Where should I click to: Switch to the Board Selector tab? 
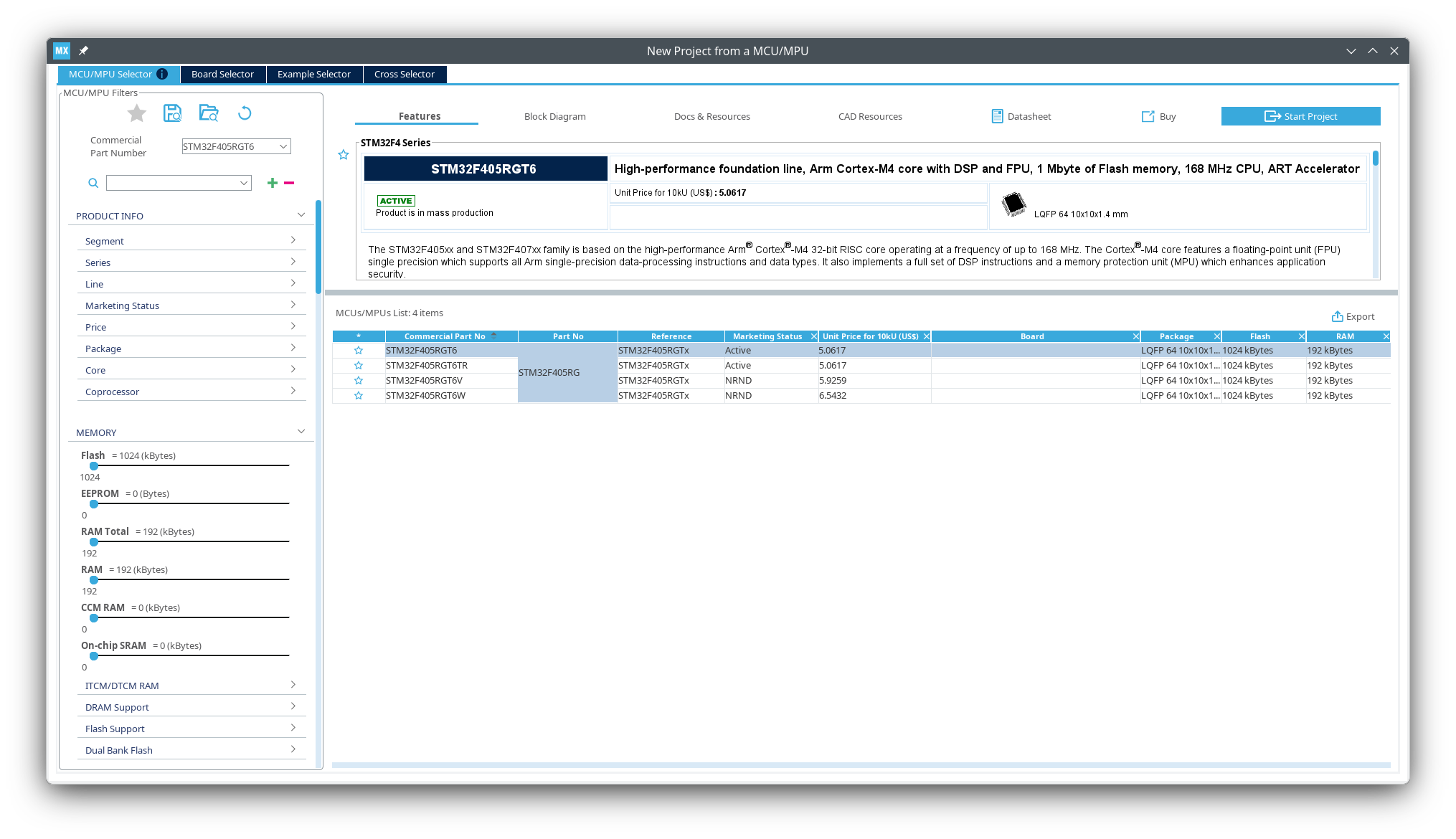pyautogui.click(x=222, y=75)
